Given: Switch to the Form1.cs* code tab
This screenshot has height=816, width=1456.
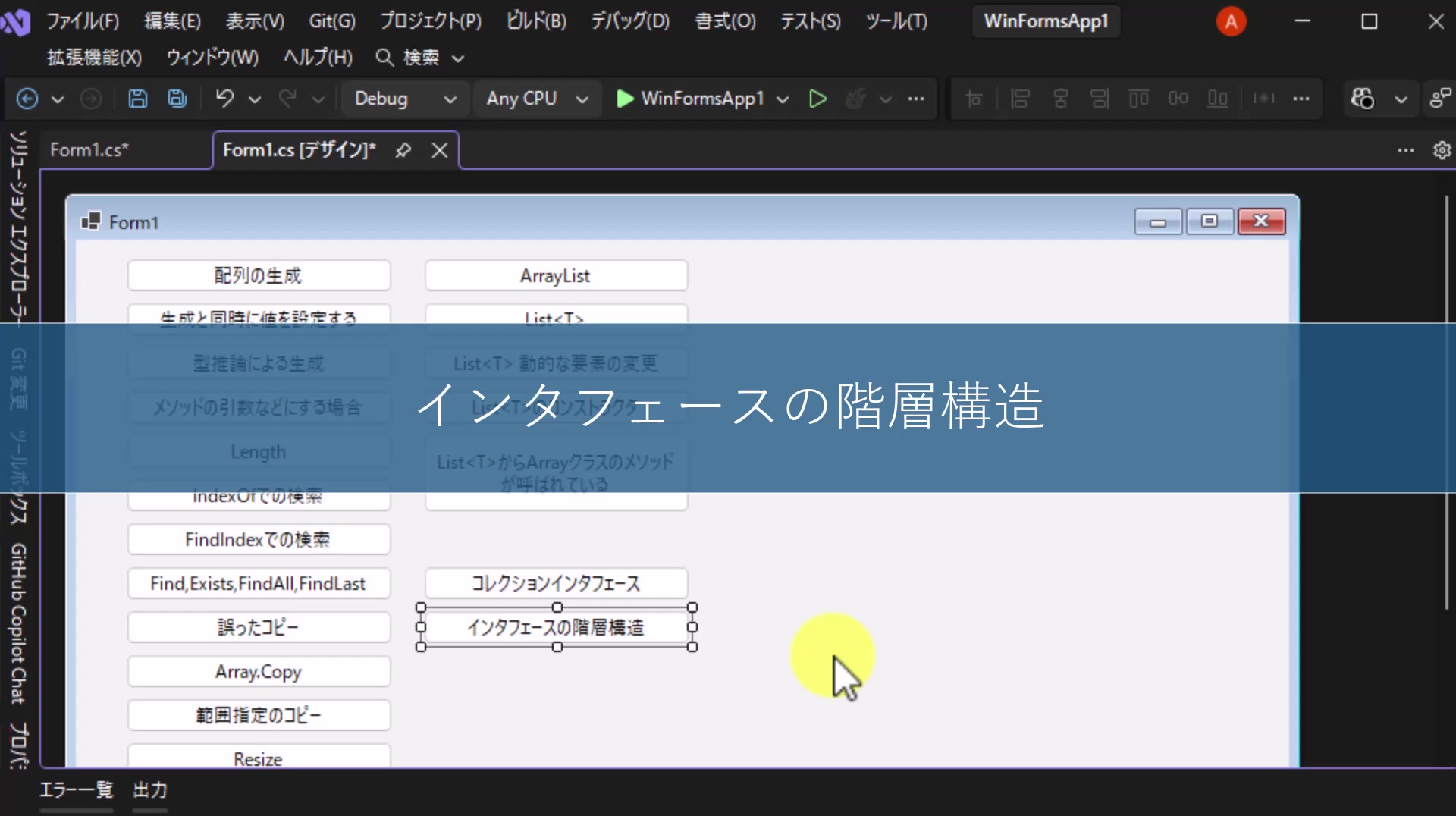Looking at the screenshot, I should click(x=89, y=150).
